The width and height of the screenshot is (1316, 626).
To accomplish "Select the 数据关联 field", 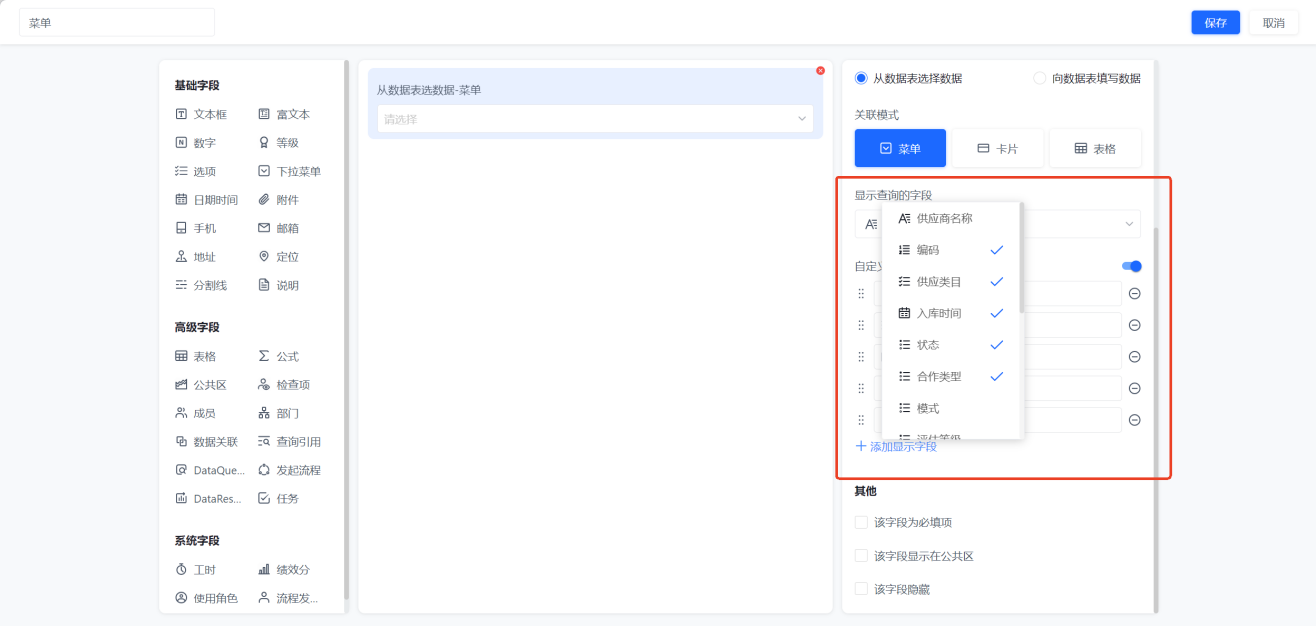I will [206, 442].
